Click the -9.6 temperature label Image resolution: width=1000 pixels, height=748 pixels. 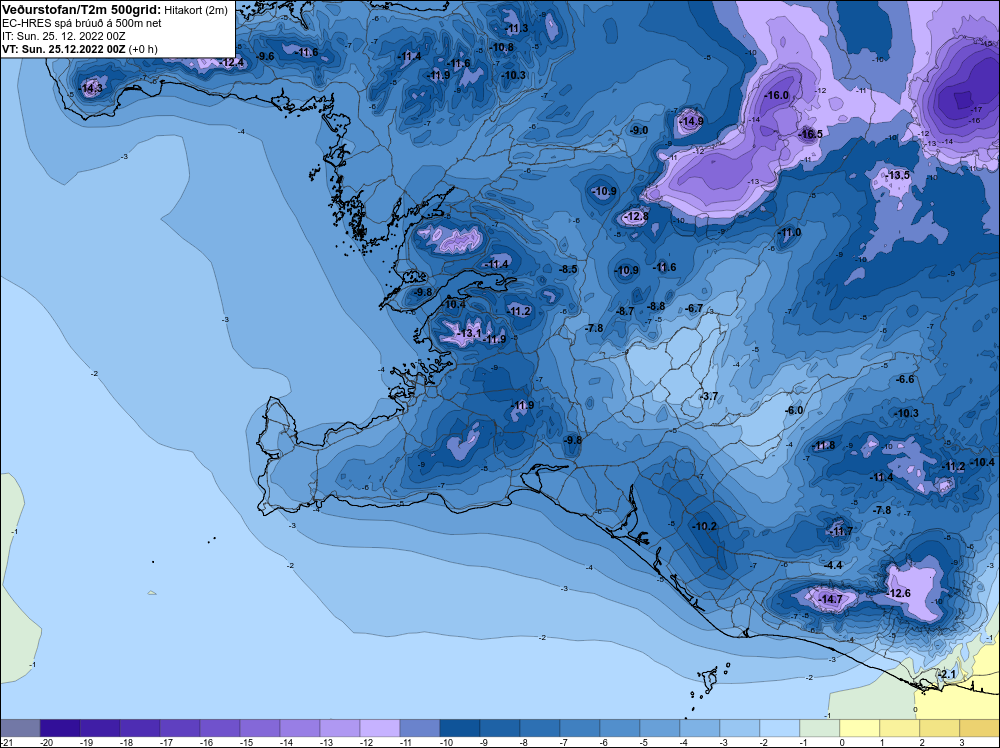click(265, 57)
